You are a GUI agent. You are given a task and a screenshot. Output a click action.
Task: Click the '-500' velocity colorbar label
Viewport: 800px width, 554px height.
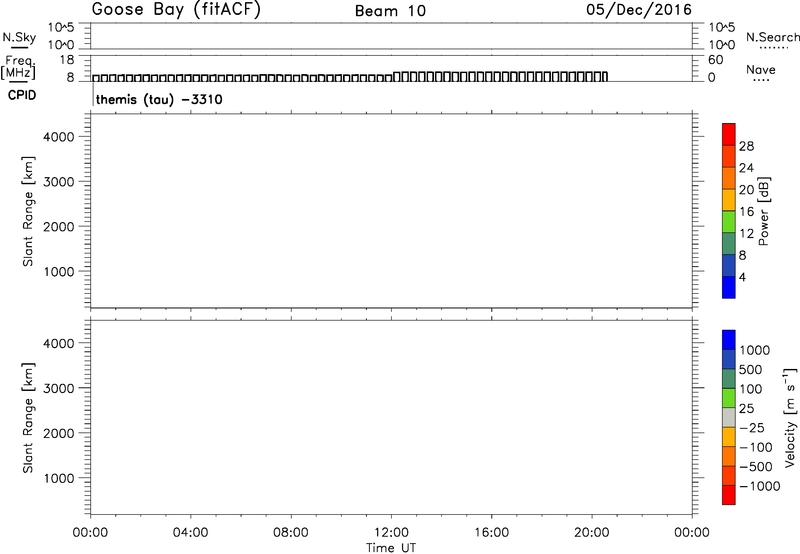755,467
